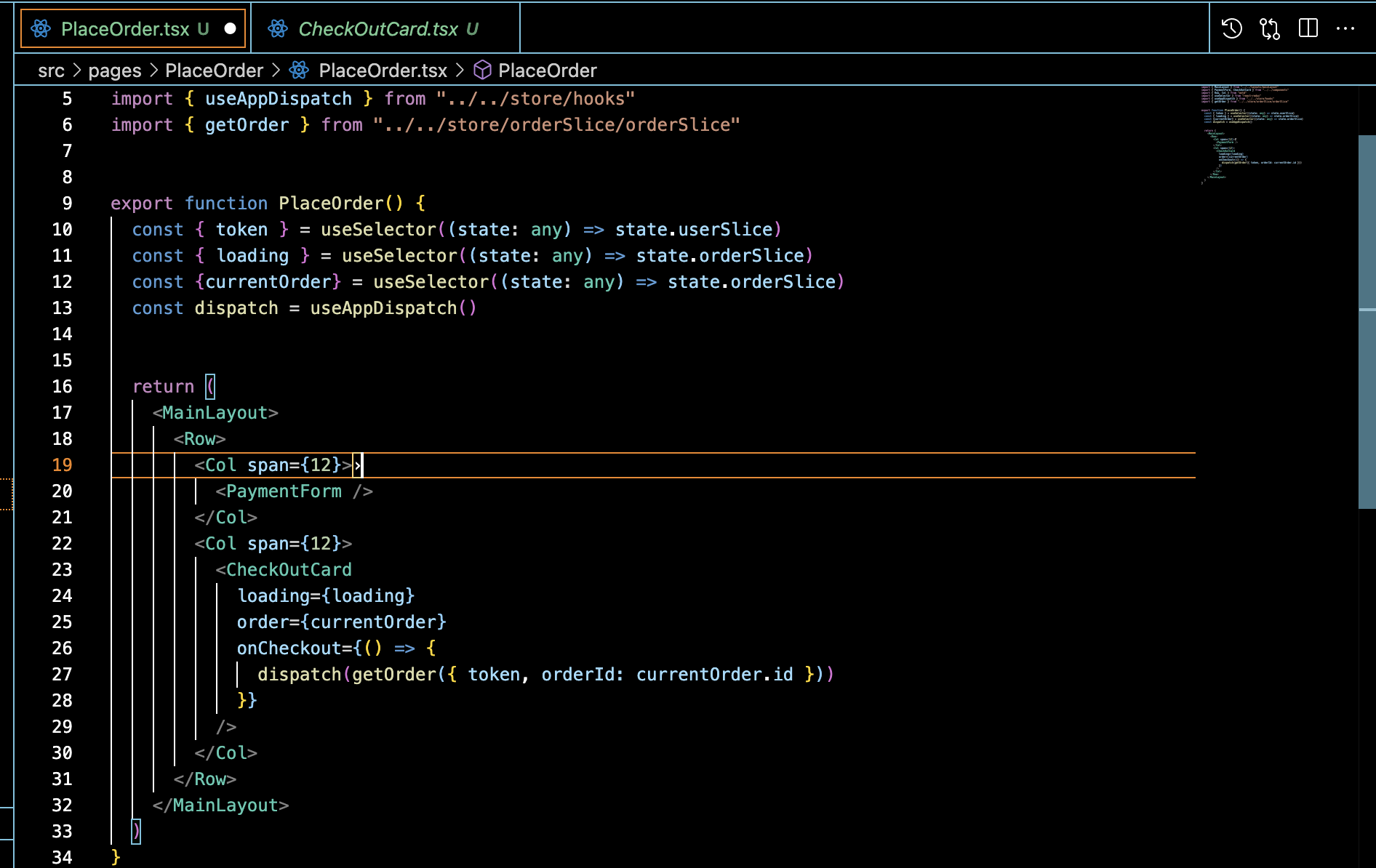Click closing paren on line 33
This screenshot has width=1376, height=868.
pos(136,832)
